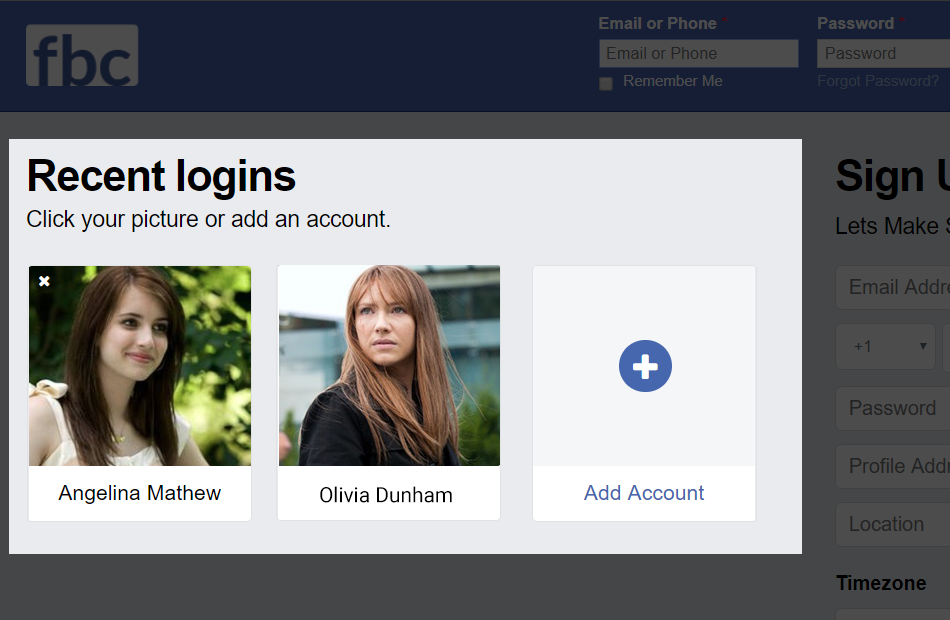Click the Olivia Dunham name label
The width and height of the screenshot is (950, 620).
point(386,495)
